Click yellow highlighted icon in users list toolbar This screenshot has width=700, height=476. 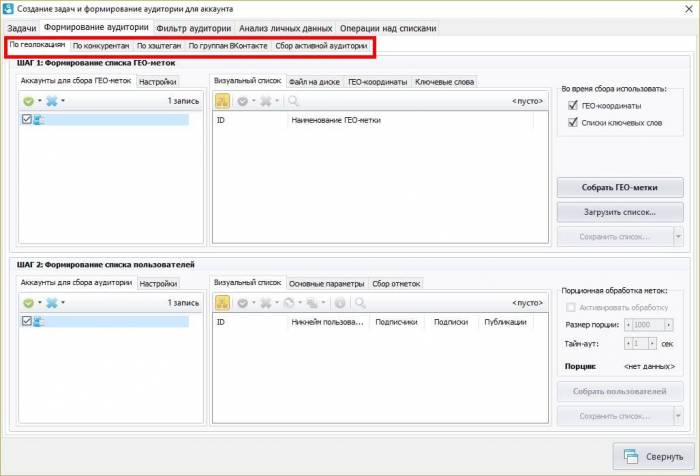tap(222, 302)
